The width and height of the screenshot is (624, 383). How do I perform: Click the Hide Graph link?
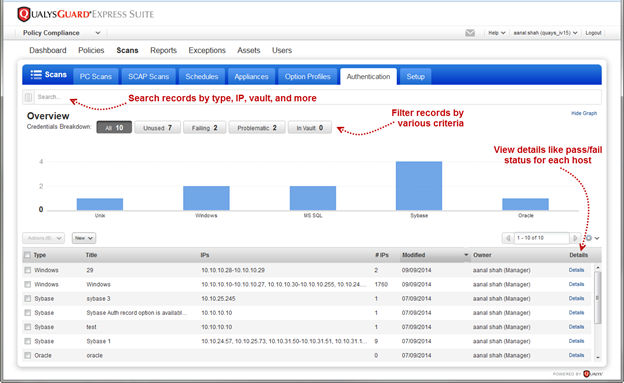tap(584, 113)
